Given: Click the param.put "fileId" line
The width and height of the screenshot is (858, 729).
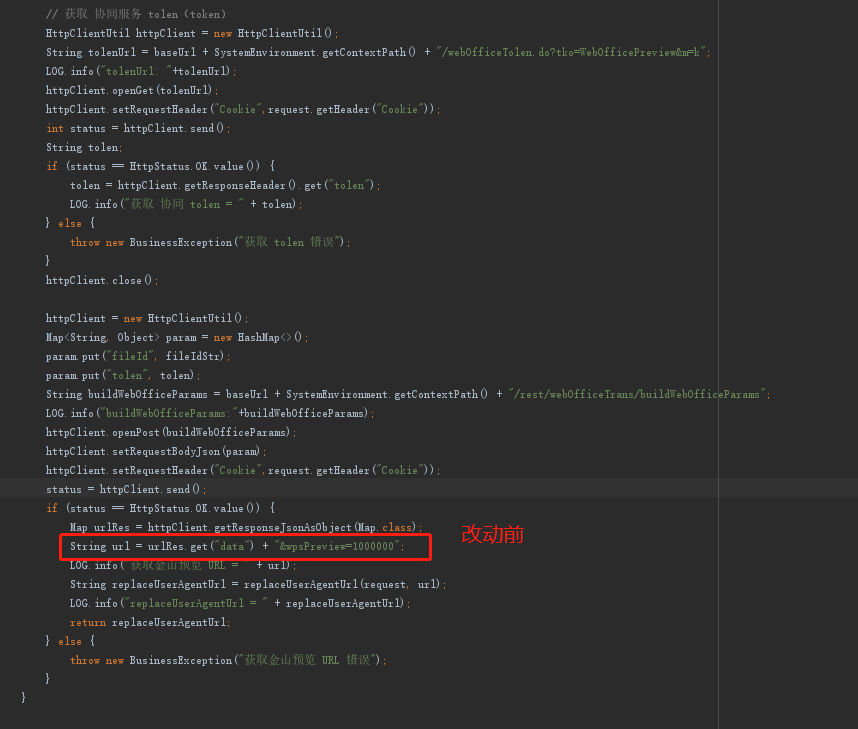Looking at the screenshot, I should (x=138, y=356).
